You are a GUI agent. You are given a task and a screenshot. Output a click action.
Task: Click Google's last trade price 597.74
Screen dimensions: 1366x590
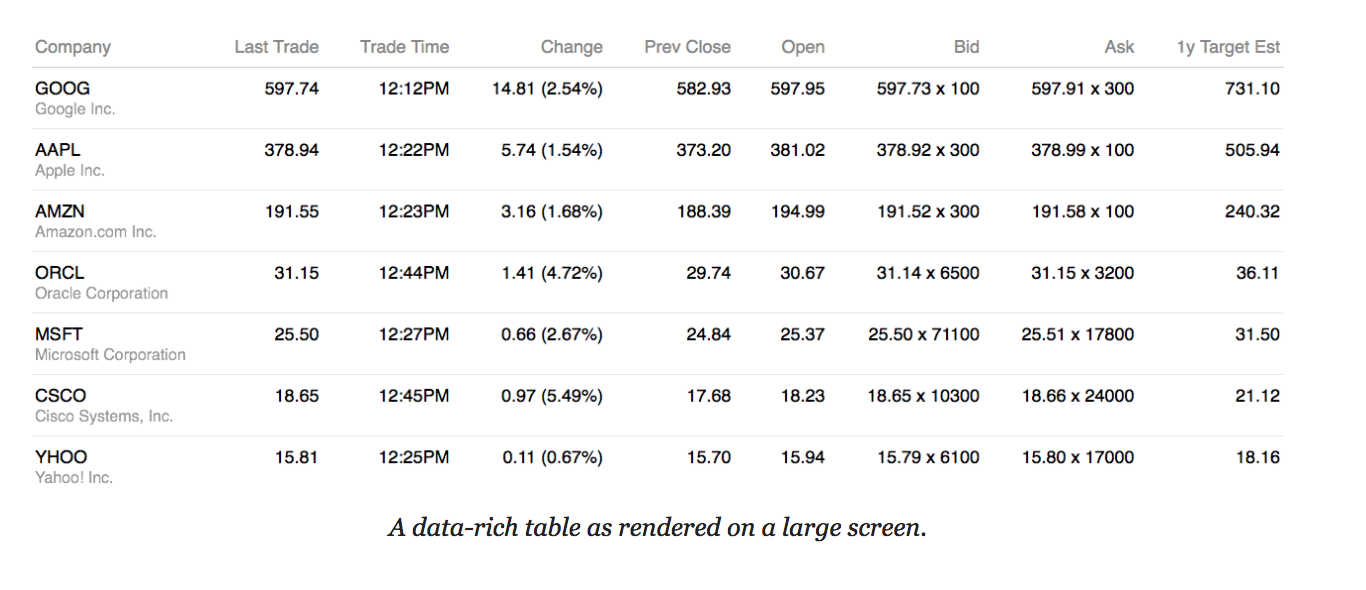point(291,89)
